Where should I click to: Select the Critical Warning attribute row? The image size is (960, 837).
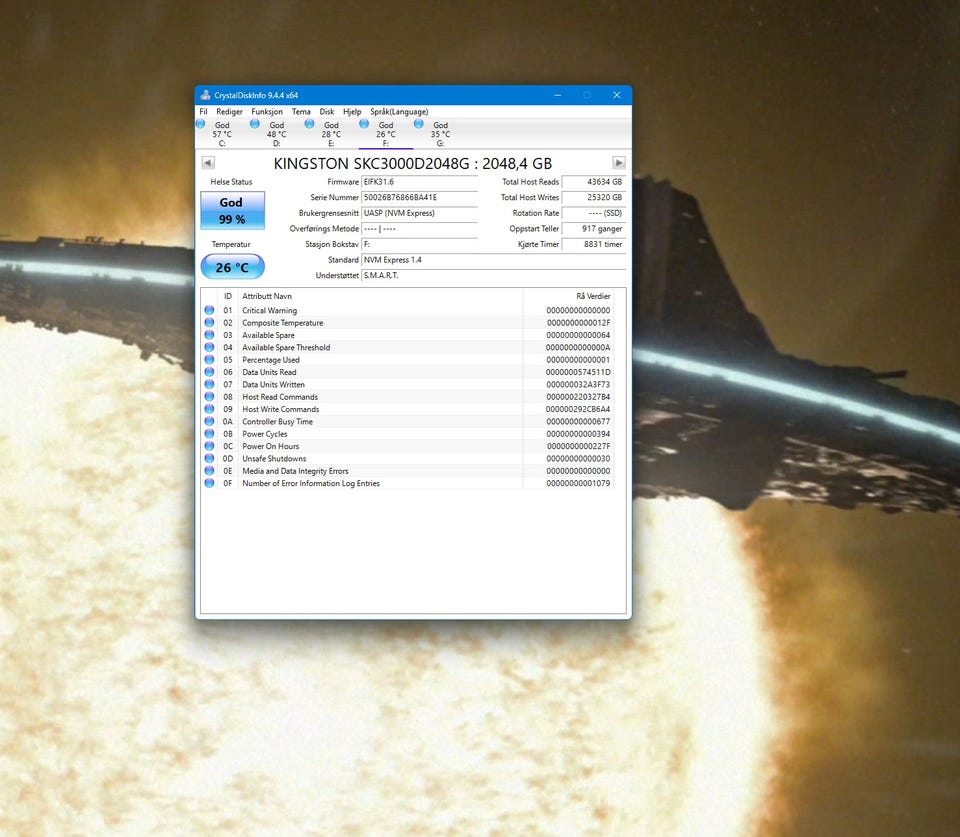click(407, 310)
